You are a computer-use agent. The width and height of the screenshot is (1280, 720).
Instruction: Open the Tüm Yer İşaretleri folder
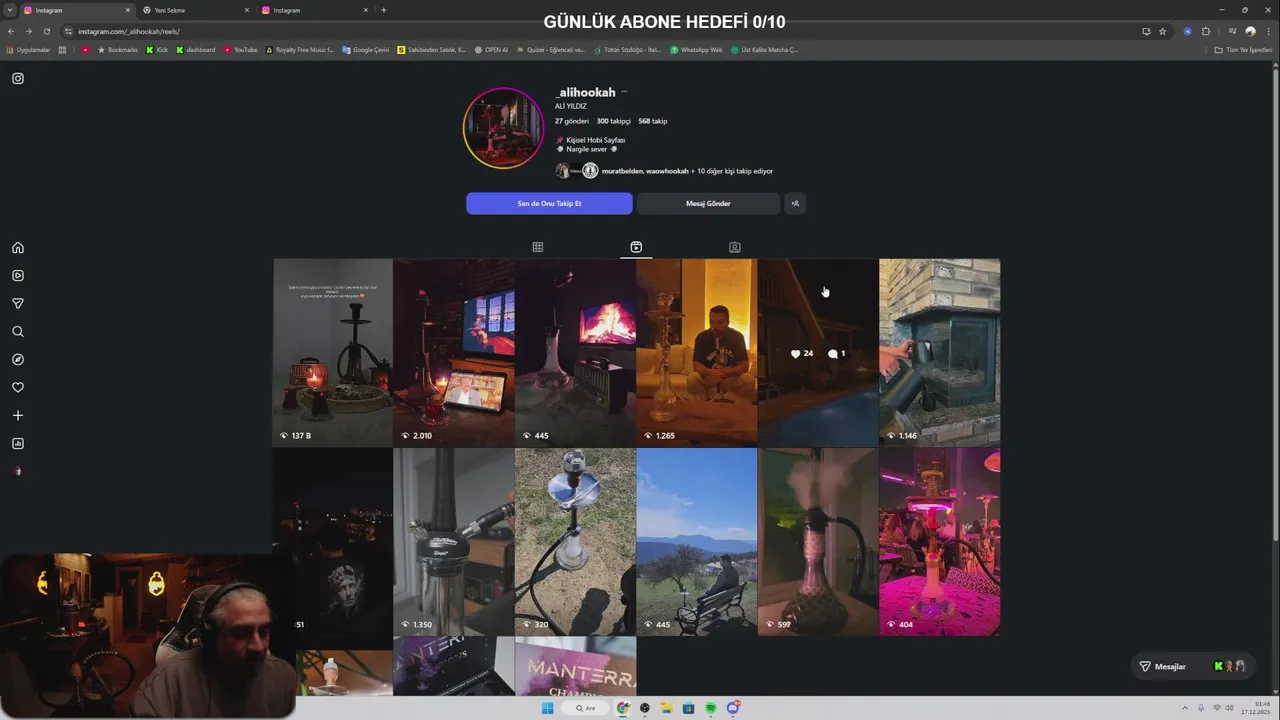point(1243,49)
